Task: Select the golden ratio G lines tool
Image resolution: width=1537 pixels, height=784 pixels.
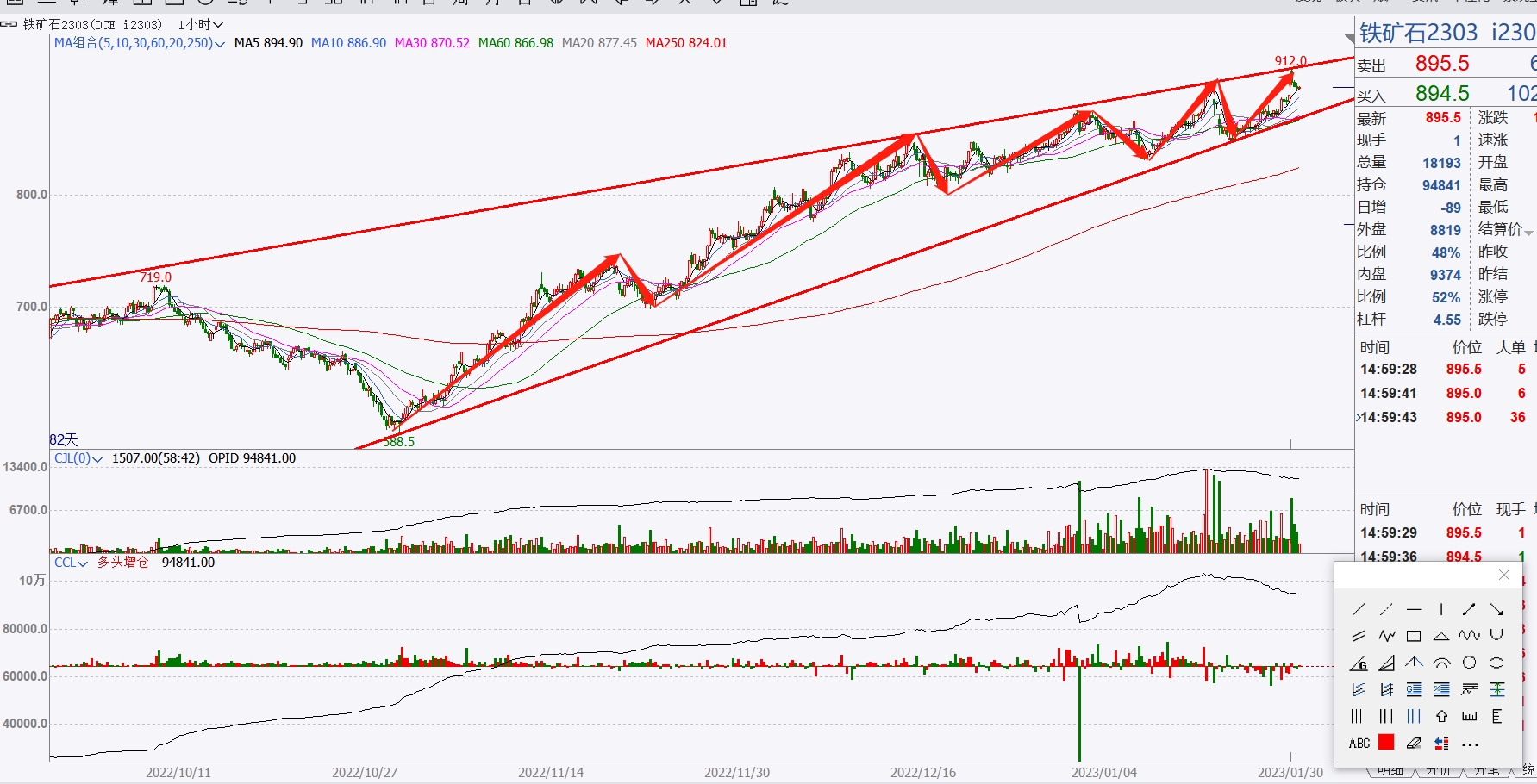Action: 1414,689
